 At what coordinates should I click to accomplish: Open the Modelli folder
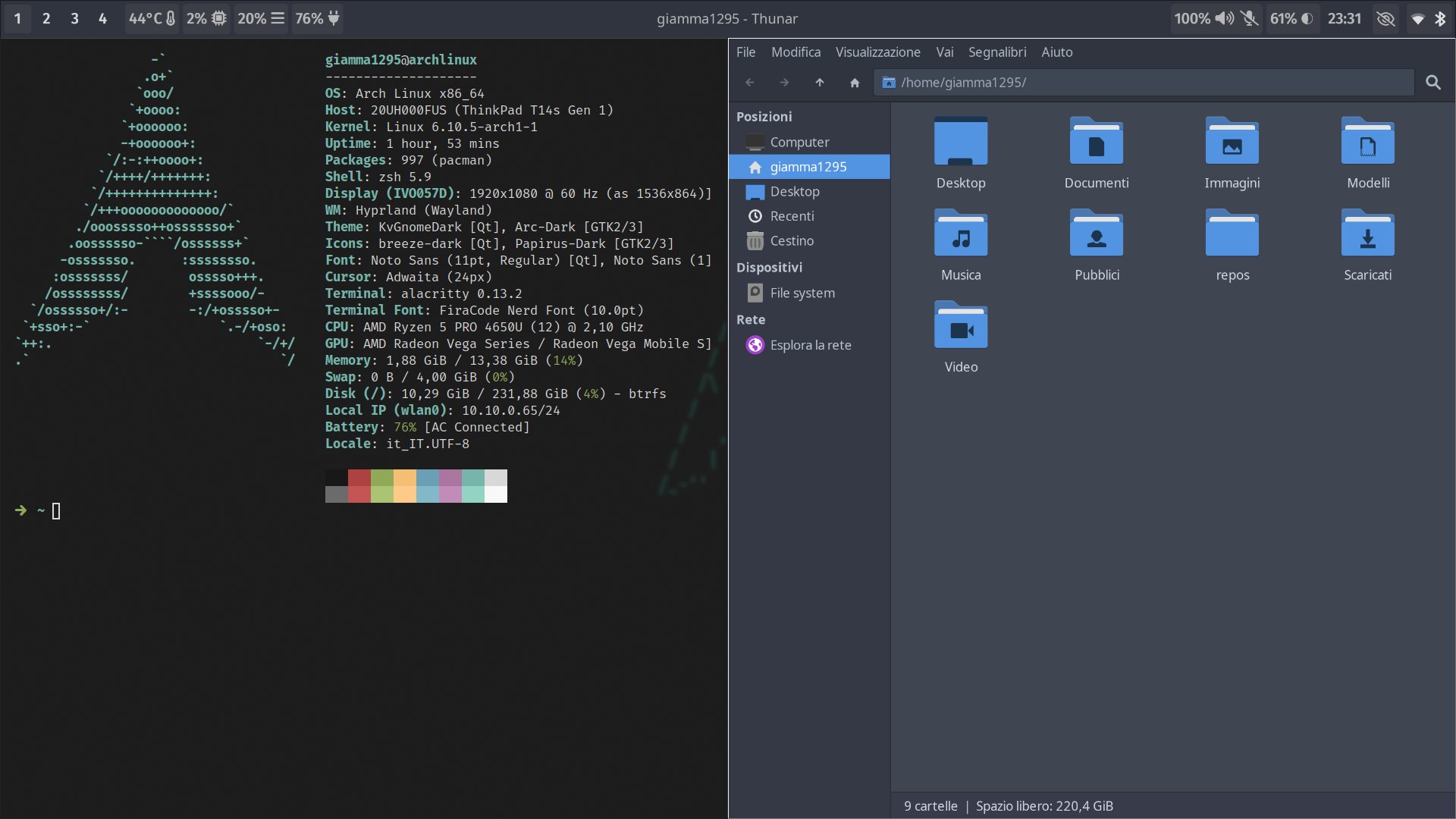pos(1368,142)
